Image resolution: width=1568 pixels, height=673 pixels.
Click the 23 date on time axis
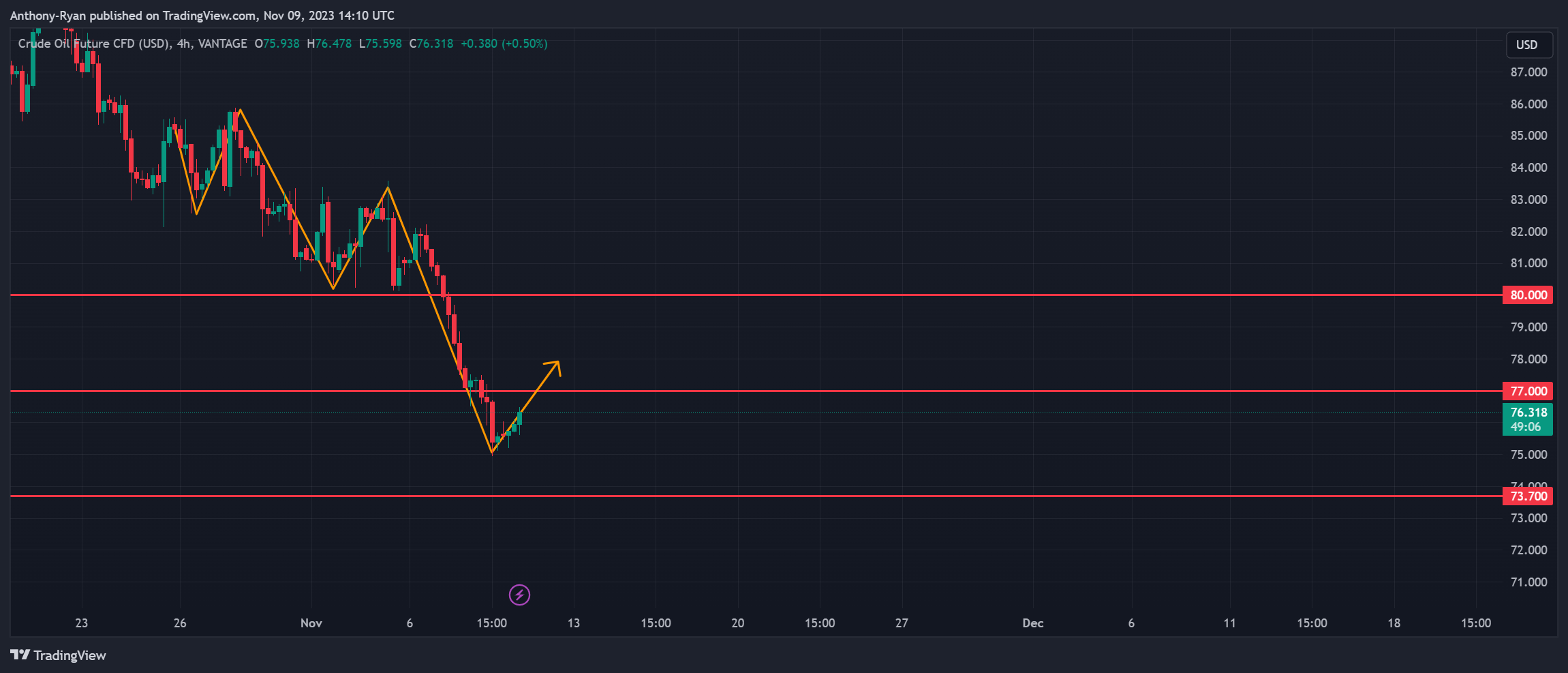click(82, 623)
